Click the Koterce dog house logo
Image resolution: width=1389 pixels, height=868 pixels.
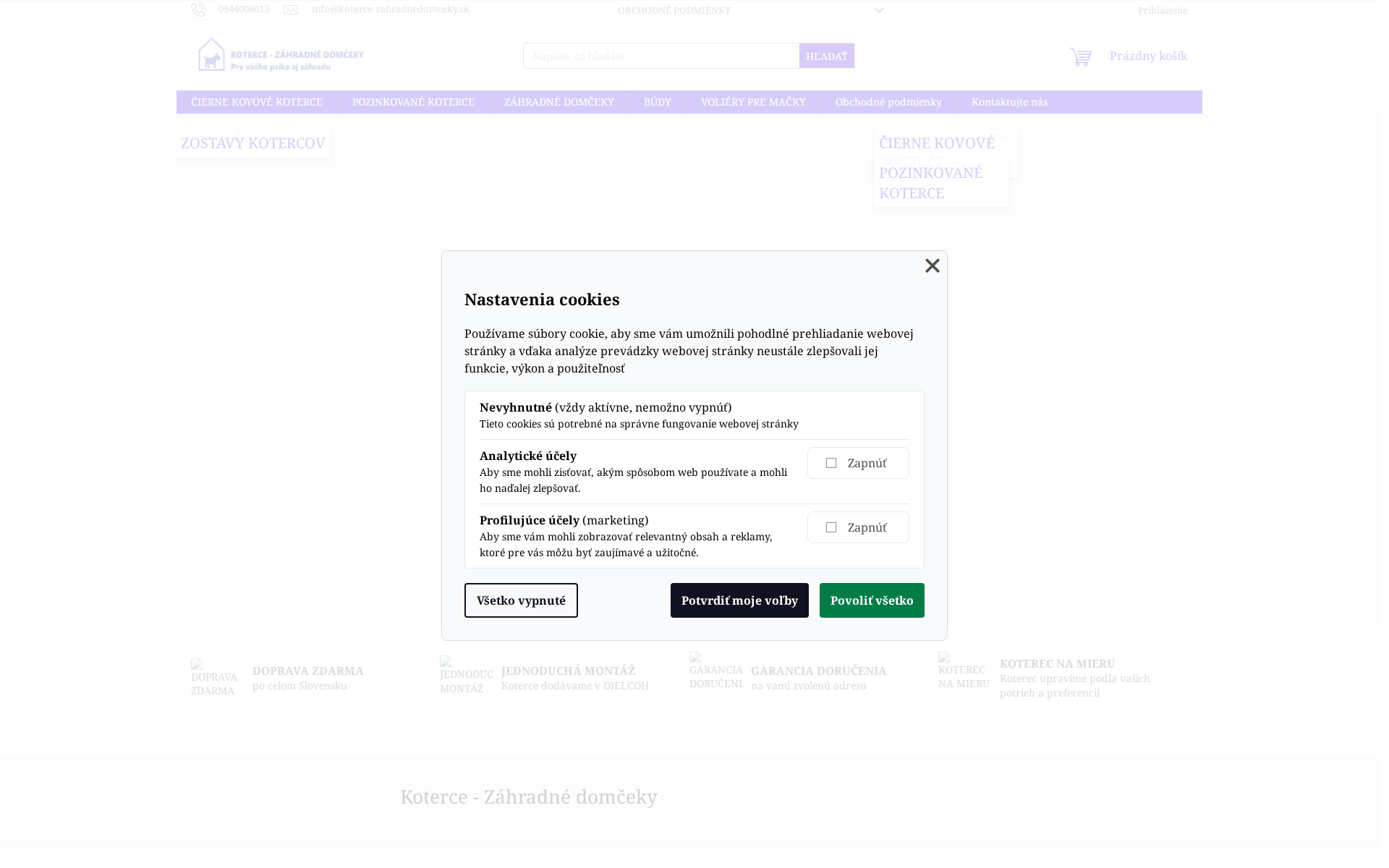[x=212, y=54]
